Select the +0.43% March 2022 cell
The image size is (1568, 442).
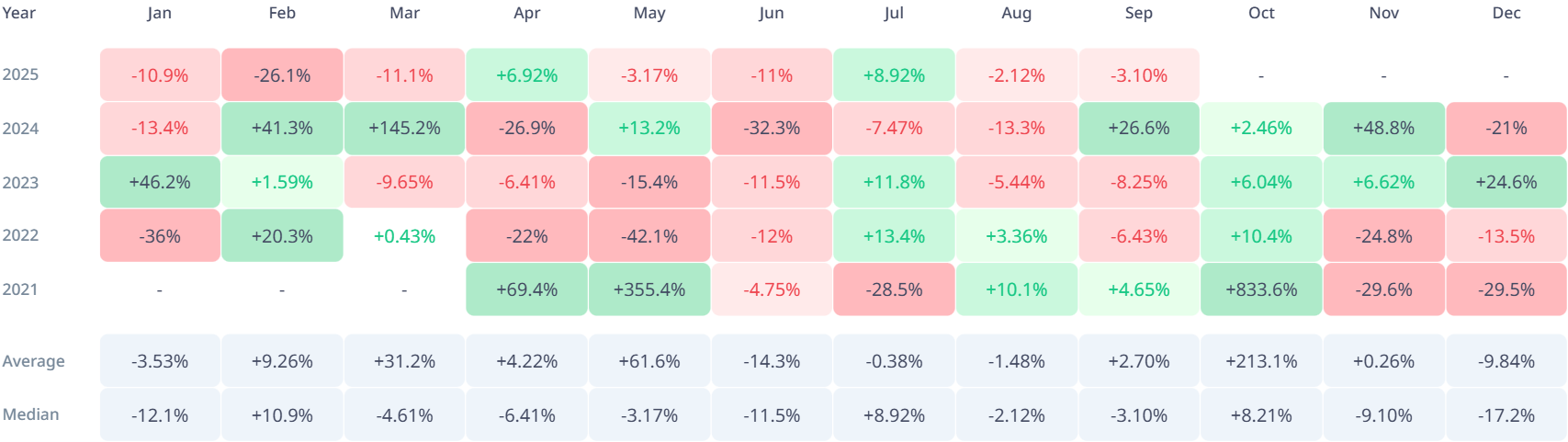[404, 236]
